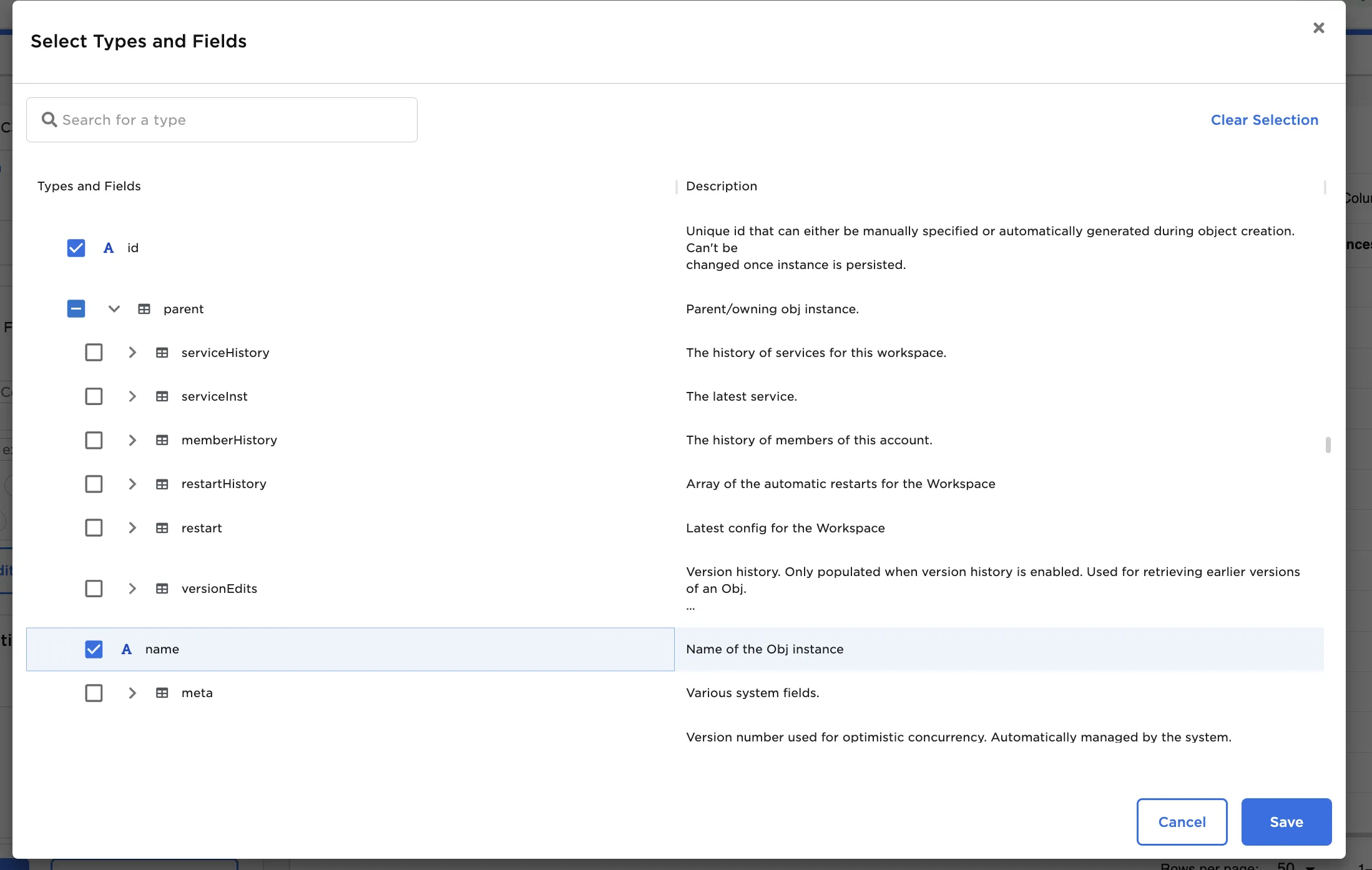Collapse the parent tree node
Image resolution: width=1372 pixels, height=870 pixels.
pos(114,309)
